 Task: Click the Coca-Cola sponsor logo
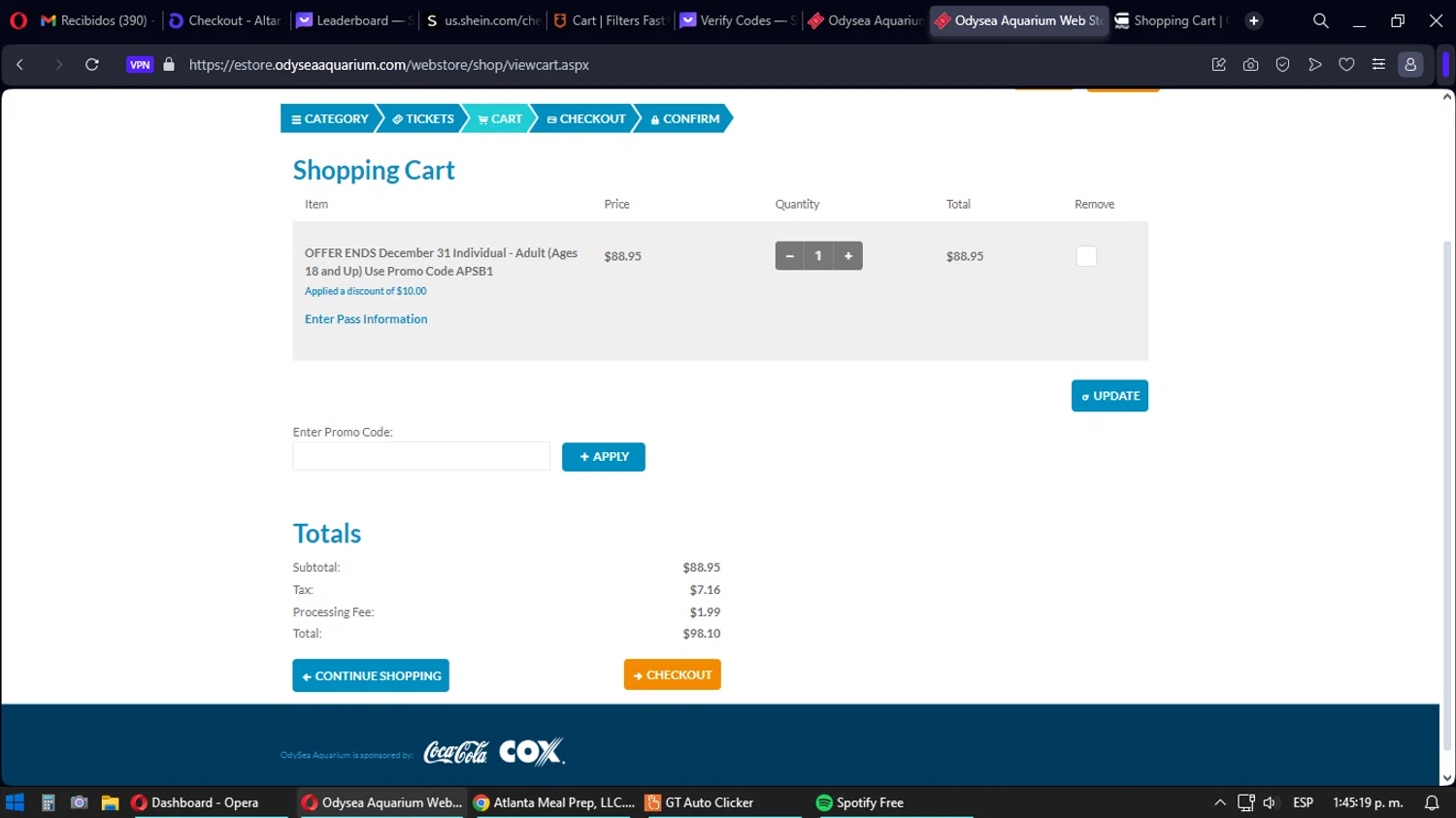pos(456,752)
